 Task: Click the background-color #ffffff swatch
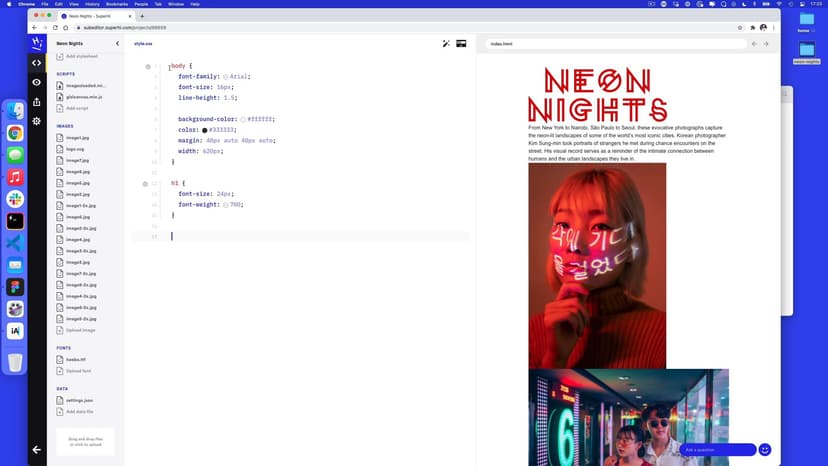[x=243, y=119]
